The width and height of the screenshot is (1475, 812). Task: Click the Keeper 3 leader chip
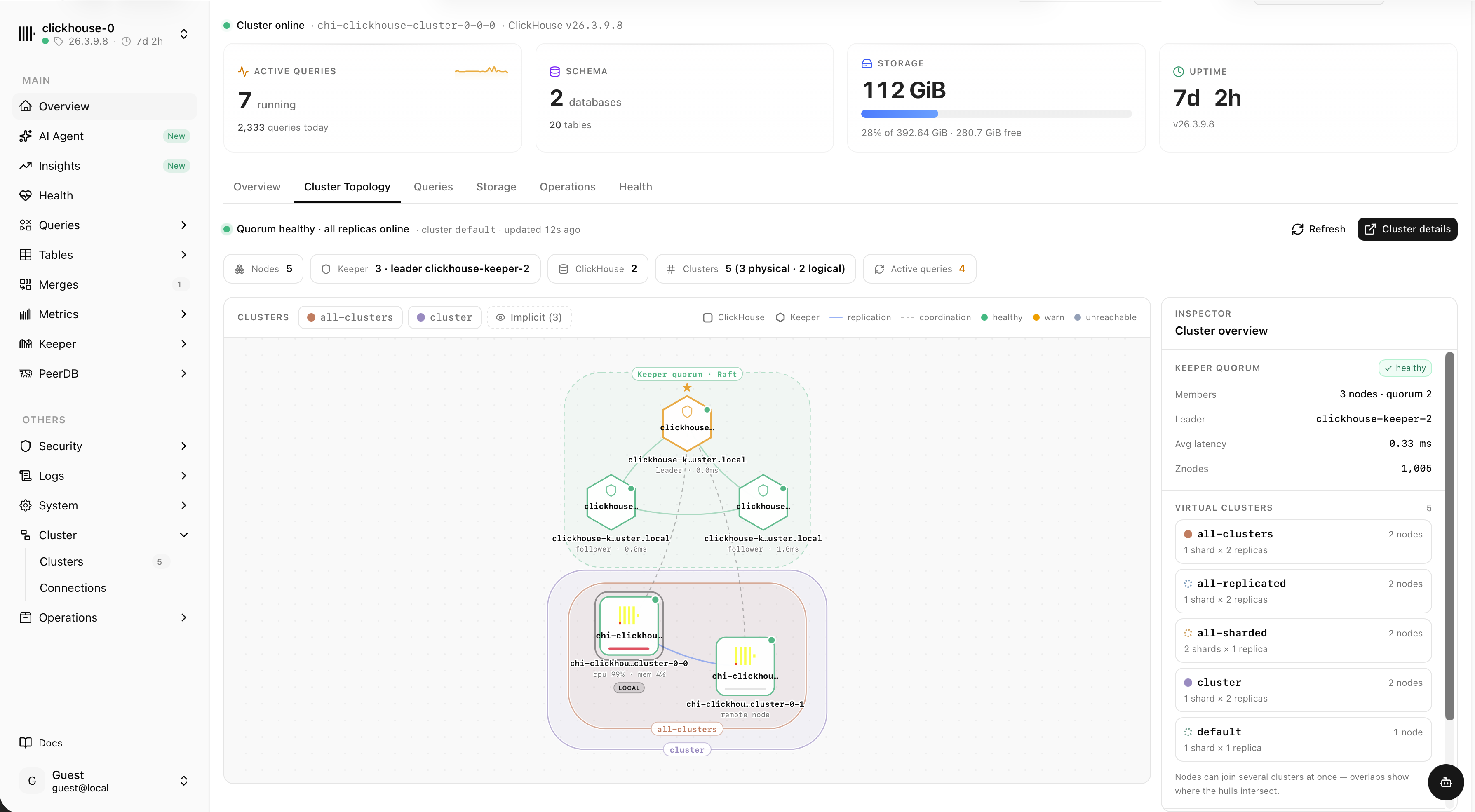click(425, 269)
